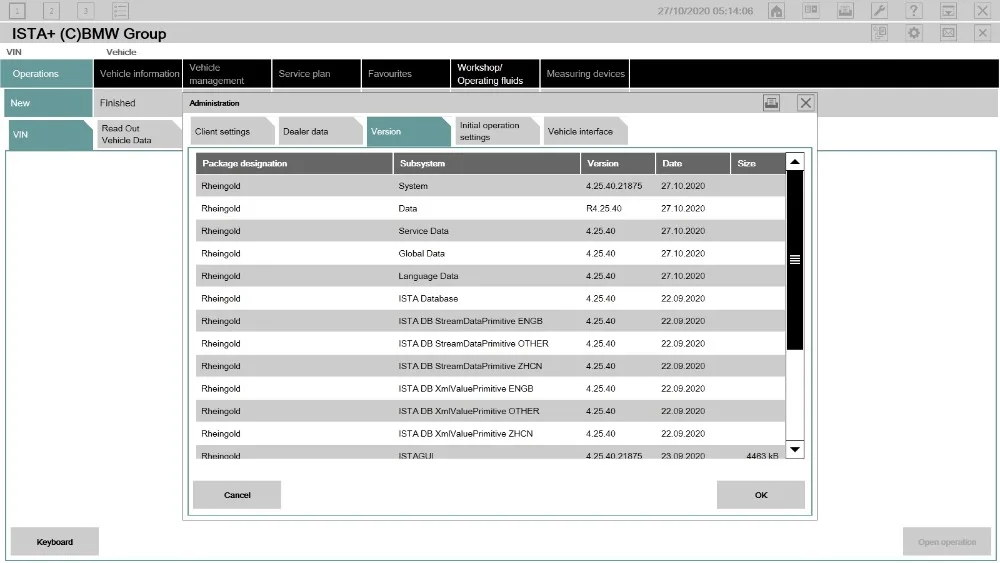1000x563 pixels.
Task: Open the Vehicle interface tab
Action: (585, 131)
